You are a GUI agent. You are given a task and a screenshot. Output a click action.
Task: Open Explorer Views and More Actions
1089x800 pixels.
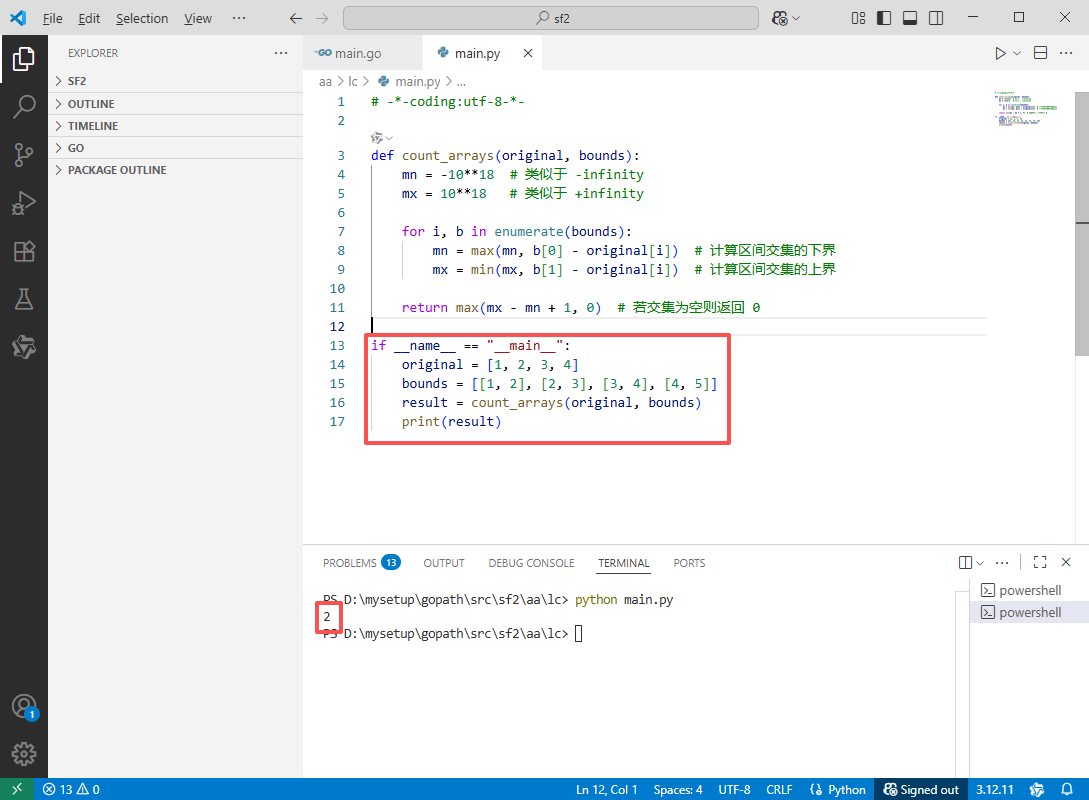tap(281, 53)
